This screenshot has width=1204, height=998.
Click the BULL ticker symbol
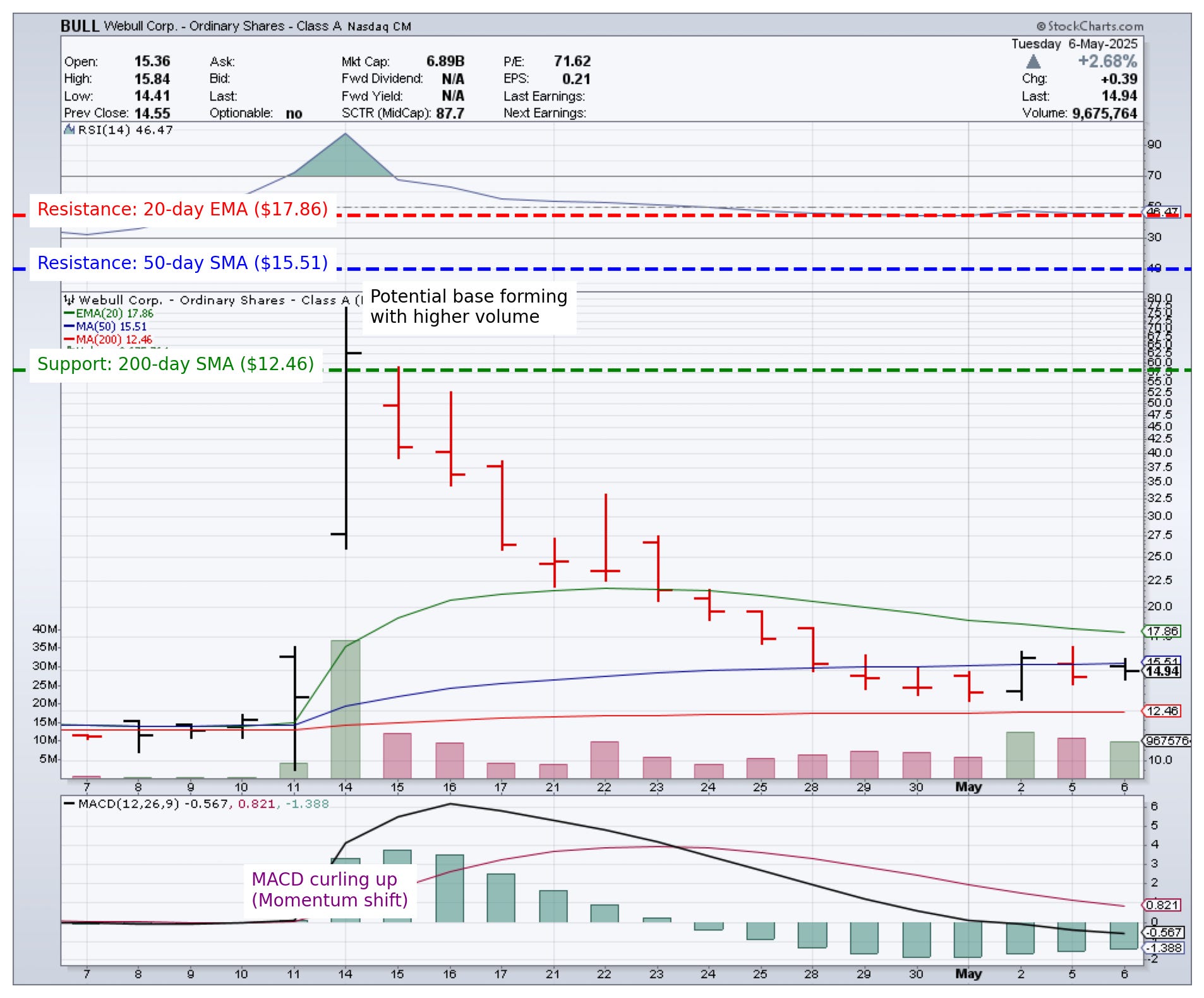click(80, 26)
